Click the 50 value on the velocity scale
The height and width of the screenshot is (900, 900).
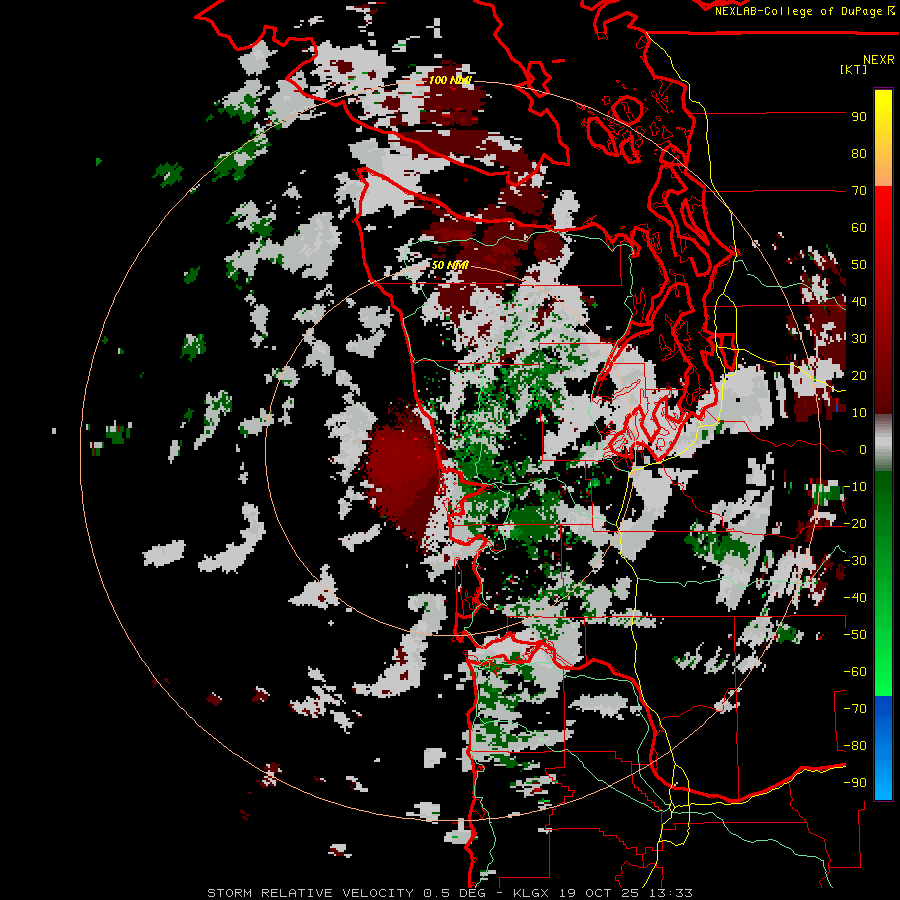click(x=859, y=265)
